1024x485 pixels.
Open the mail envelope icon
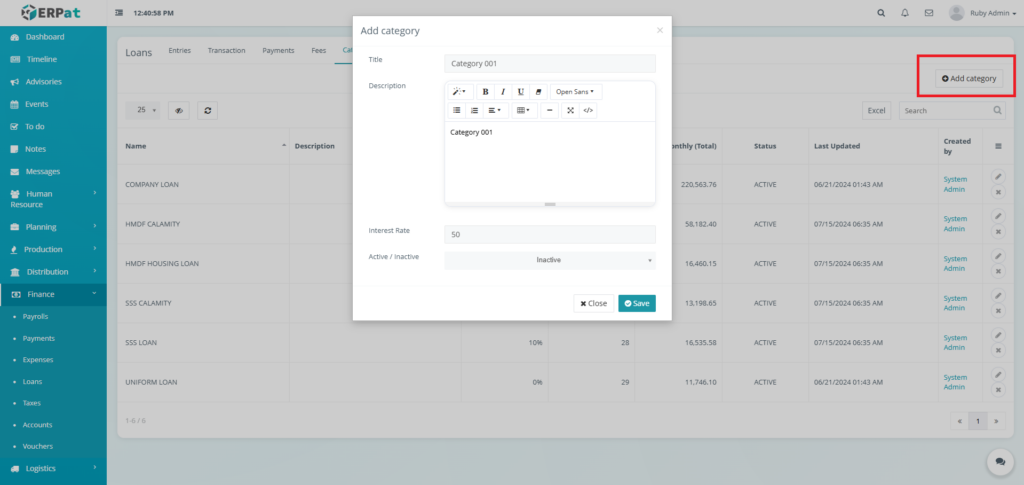pos(929,12)
